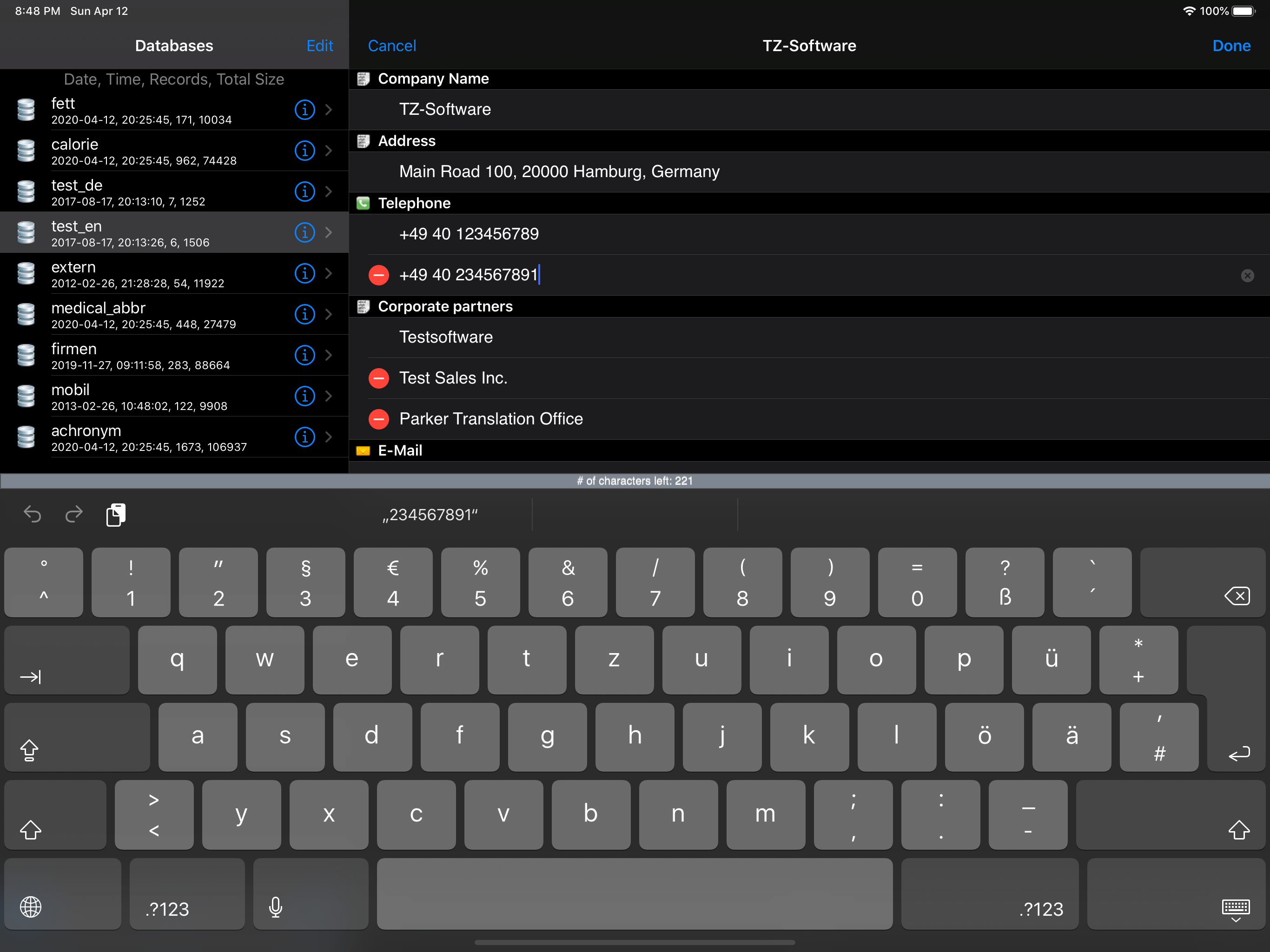1270x952 pixels.
Task: Expand the extern database row chevron
Action: tap(328, 273)
